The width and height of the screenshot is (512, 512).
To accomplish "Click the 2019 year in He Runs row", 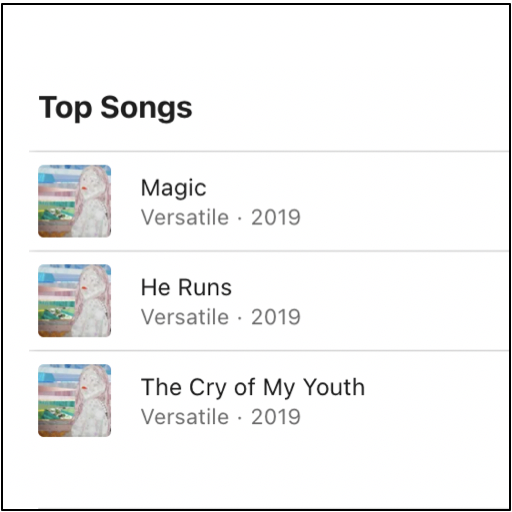I will pyautogui.click(x=276, y=317).
